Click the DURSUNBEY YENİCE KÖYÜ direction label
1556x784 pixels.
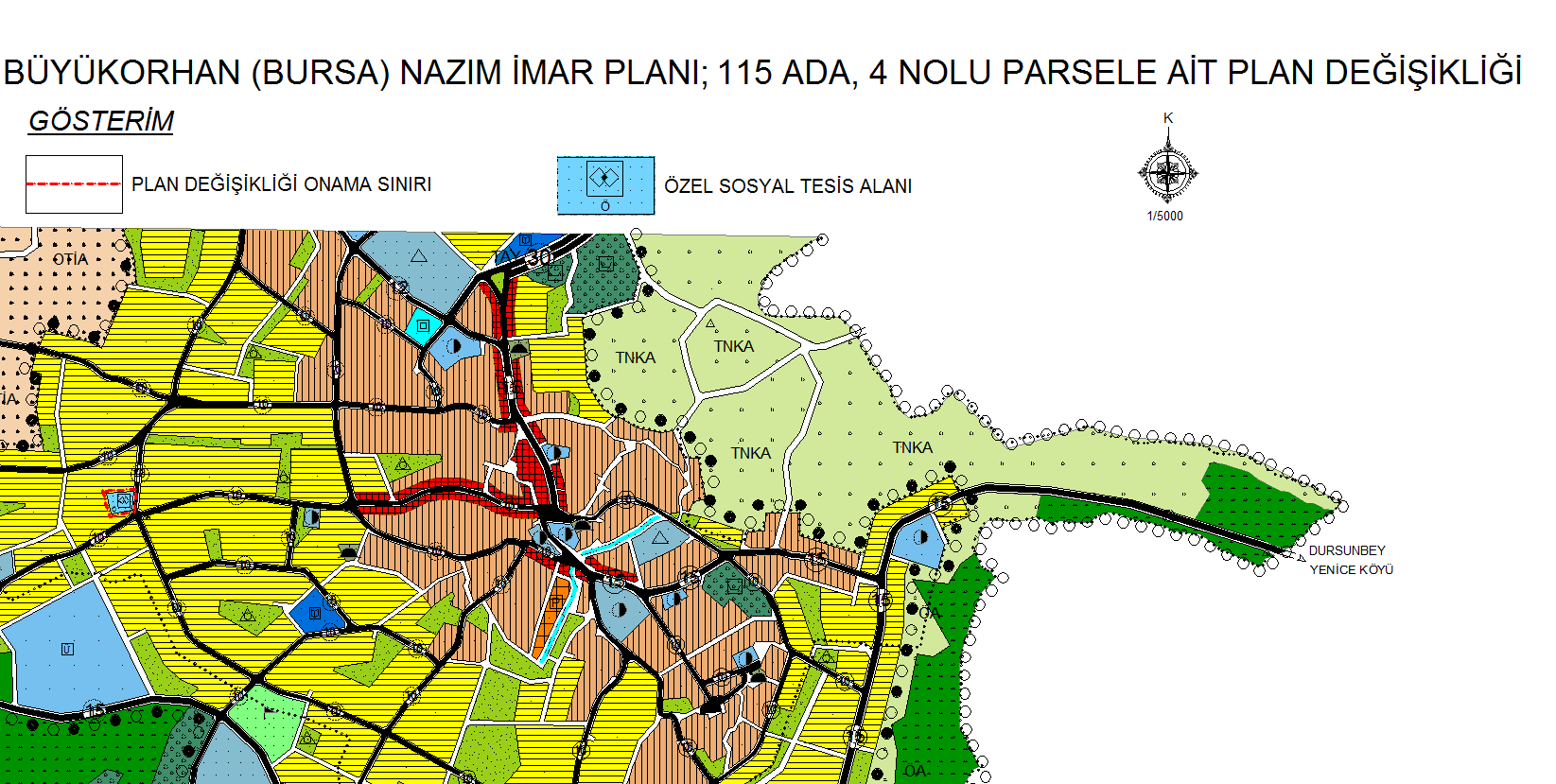point(1350,560)
